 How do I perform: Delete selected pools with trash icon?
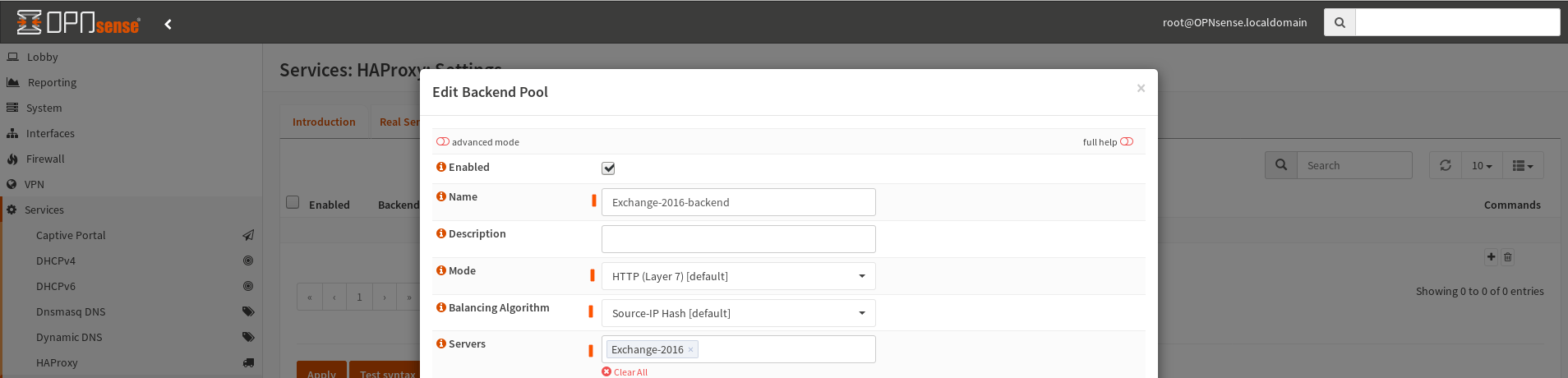[1507, 256]
